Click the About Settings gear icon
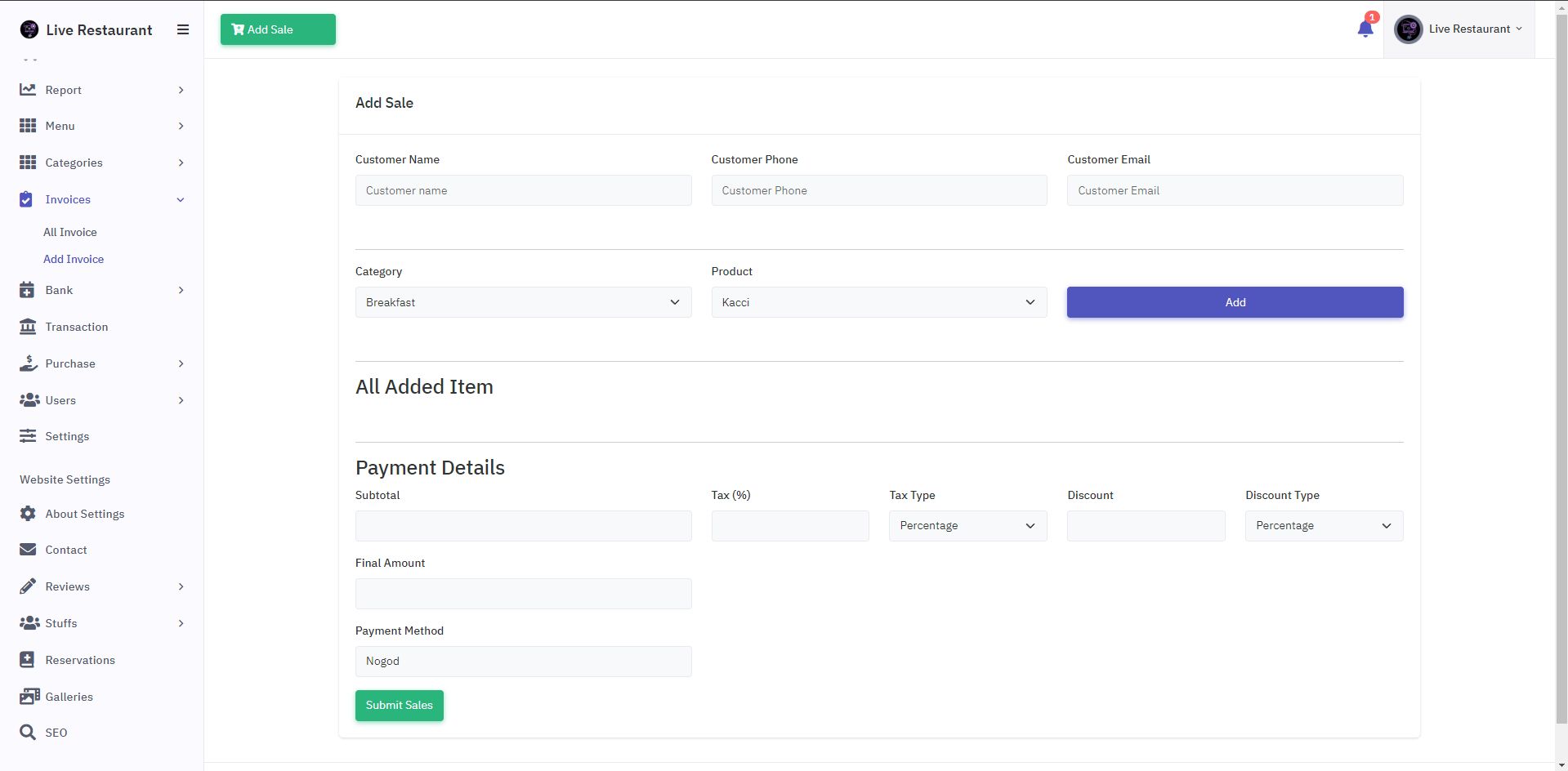Screen dimensions: 1568x771 click(x=28, y=514)
